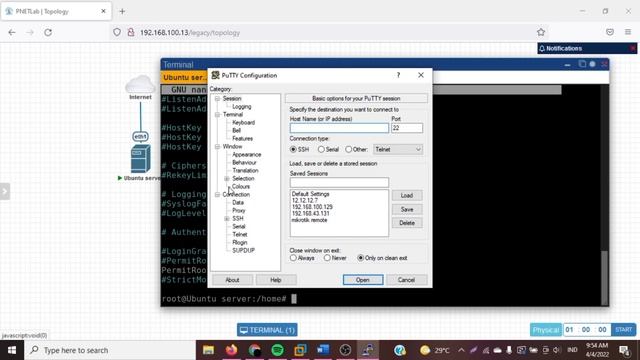Expand the Selection tree node
640x360 pixels.
click(227, 178)
